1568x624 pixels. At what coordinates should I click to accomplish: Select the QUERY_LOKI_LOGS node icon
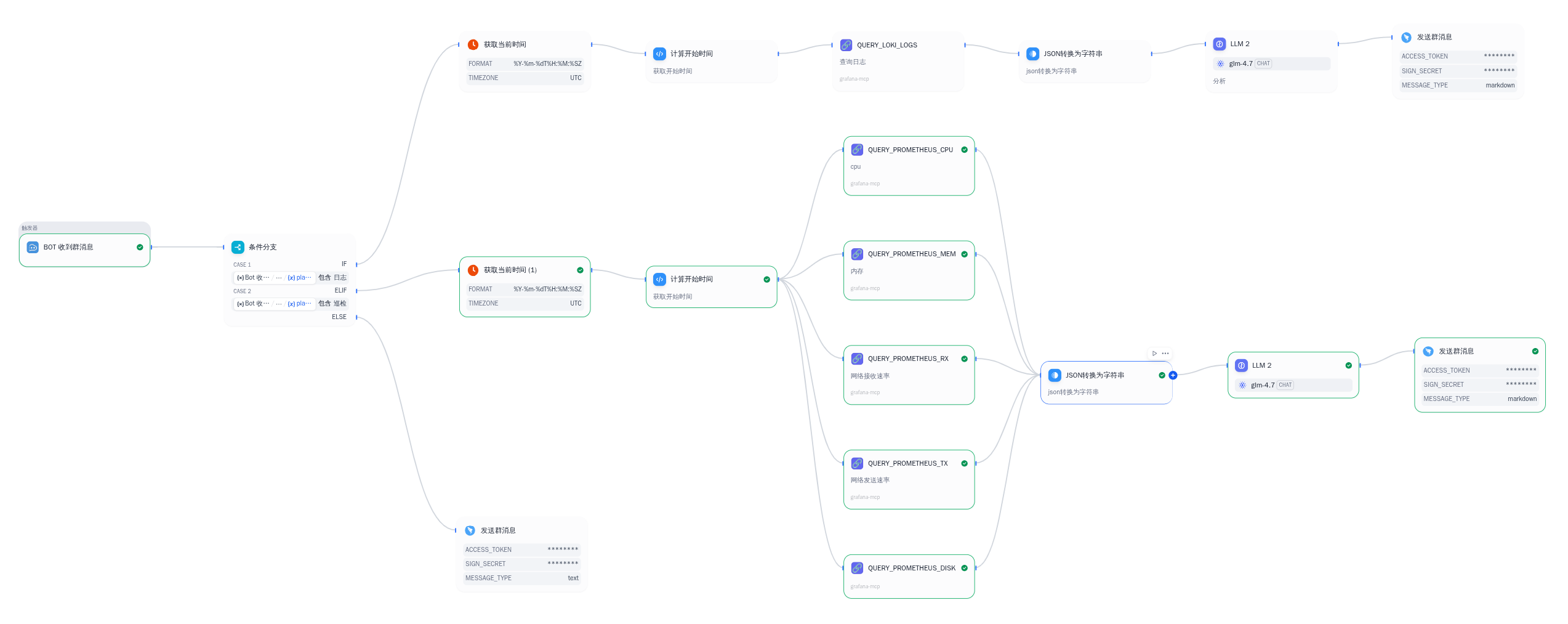[x=846, y=45]
